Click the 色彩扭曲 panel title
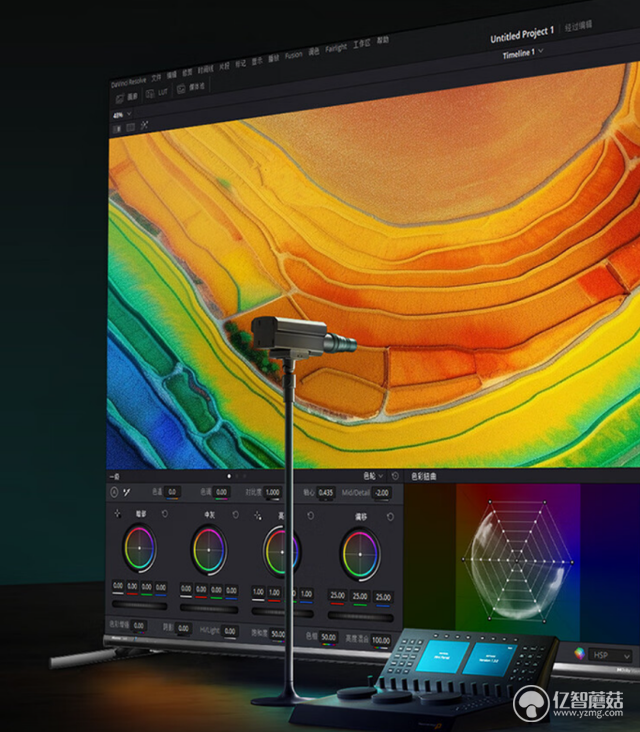The height and width of the screenshot is (732, 640). (x=423, y=477)
